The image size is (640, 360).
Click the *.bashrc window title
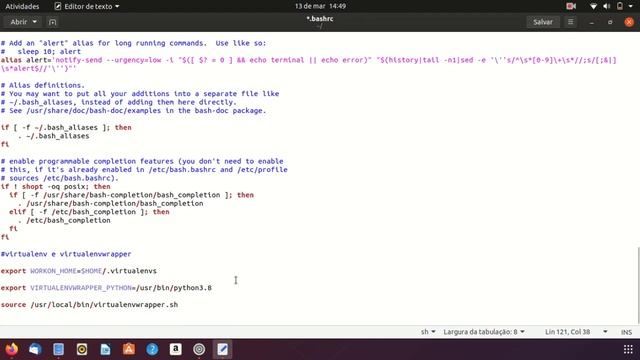click(320, 19)
